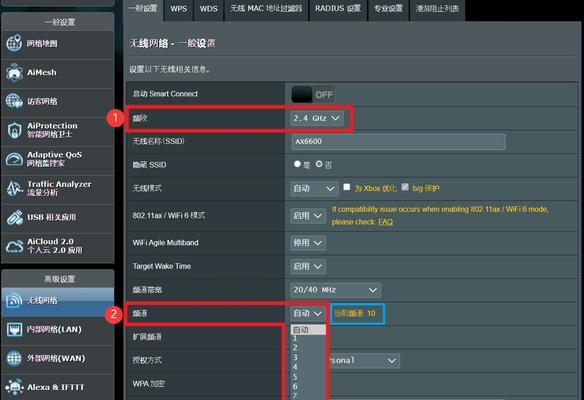
Task: Toggle the Smart Connect OFF switch
Action: coord(312,94)
